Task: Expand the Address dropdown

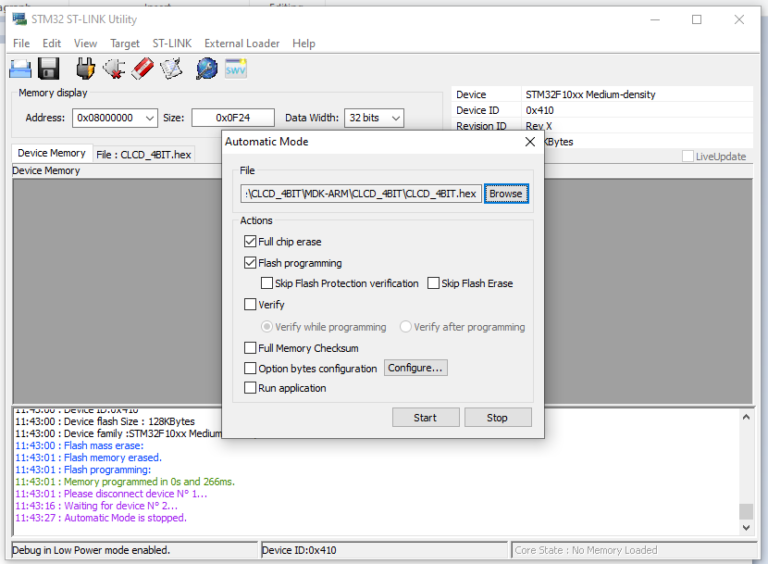Action: point(150,118)
